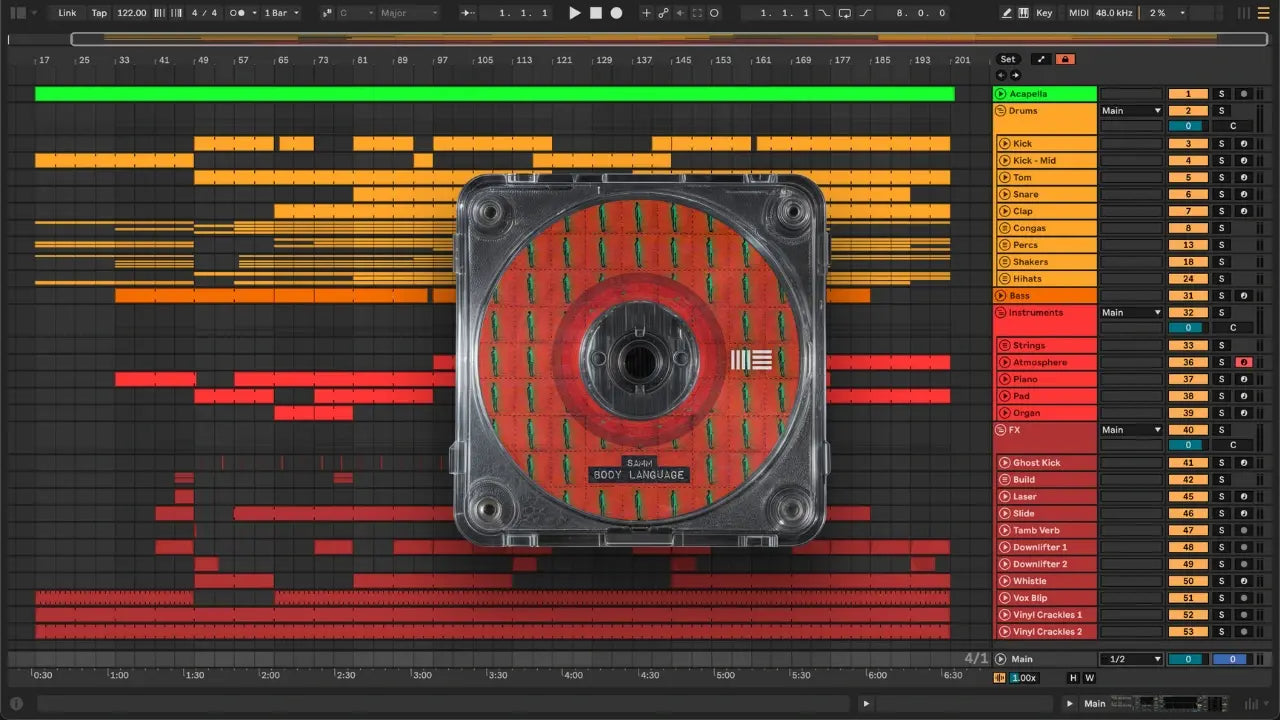Click the Set locator button
The height and width of the screenshot is (720, 1280).
1007,59
